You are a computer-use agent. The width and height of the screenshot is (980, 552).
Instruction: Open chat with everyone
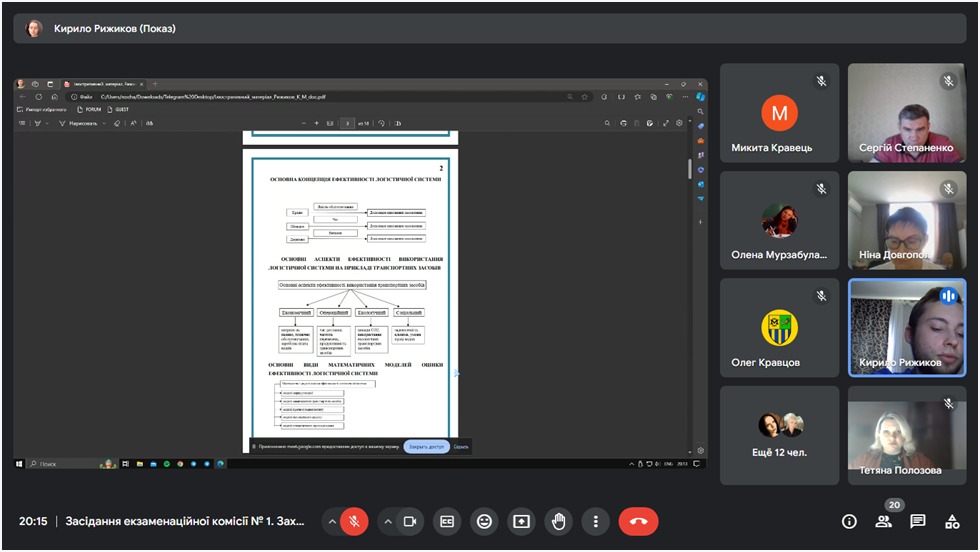(917, 521)
